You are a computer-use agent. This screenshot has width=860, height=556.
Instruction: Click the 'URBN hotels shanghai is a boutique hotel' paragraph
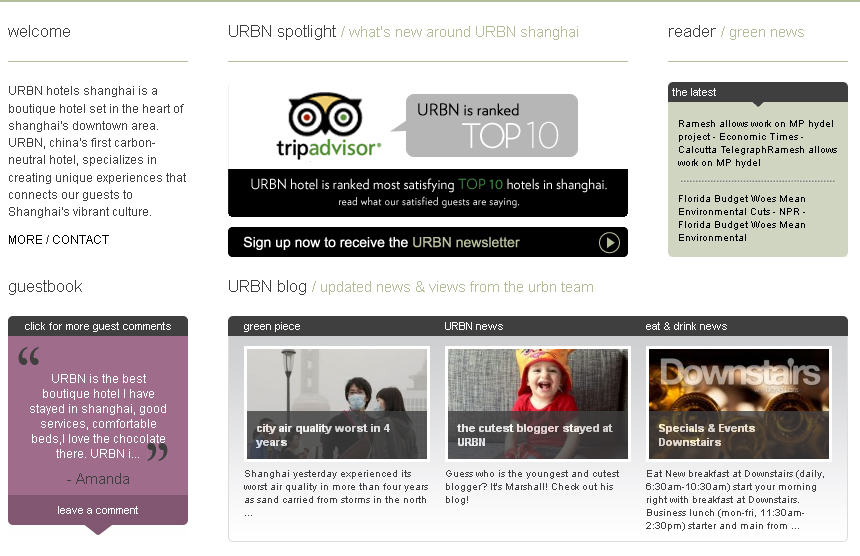pyautogui.click(x=97, y=151)
